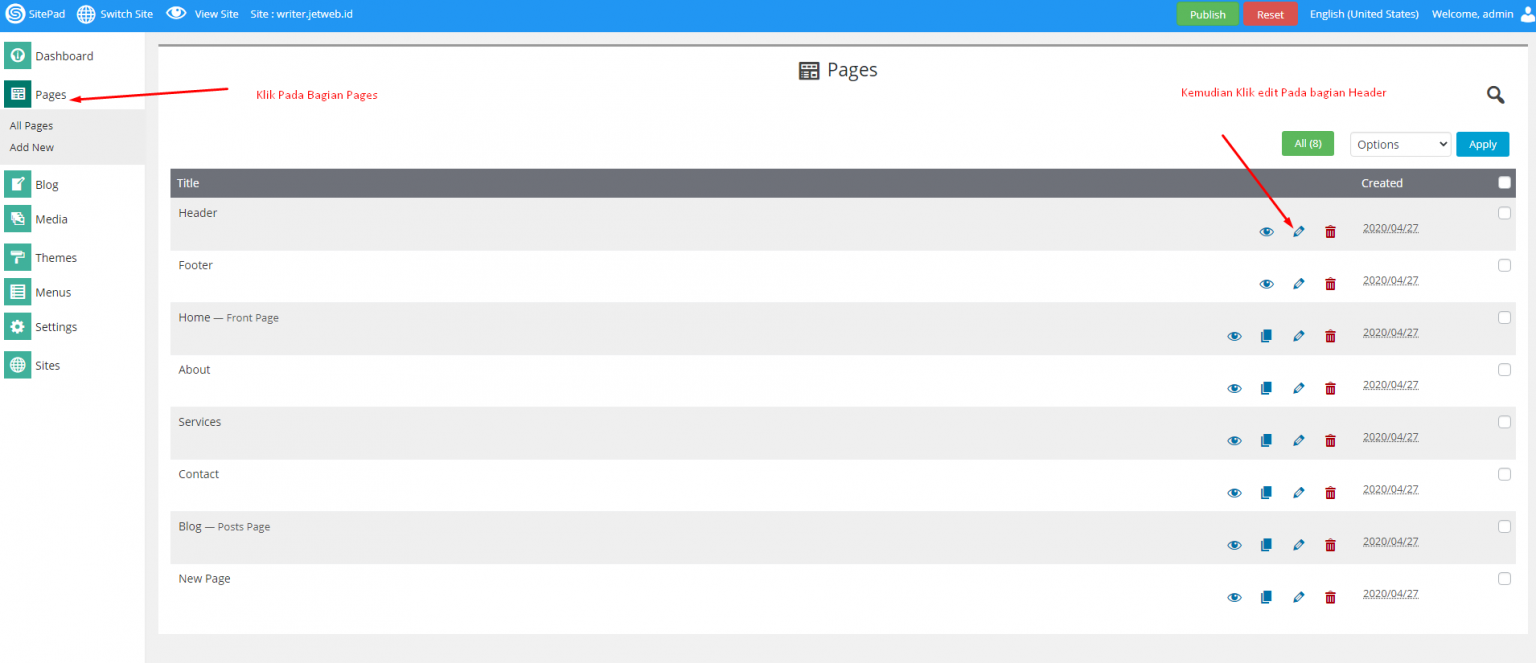Clone the Home page with copy icon

point(1266,336)
